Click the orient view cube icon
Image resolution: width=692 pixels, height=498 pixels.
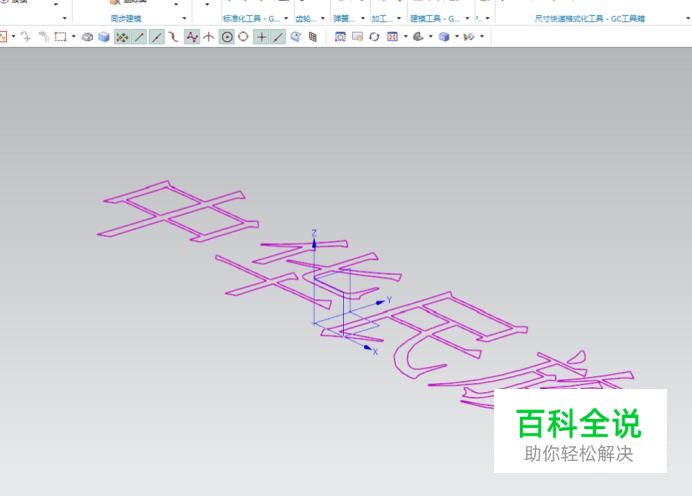pos(444,37)
